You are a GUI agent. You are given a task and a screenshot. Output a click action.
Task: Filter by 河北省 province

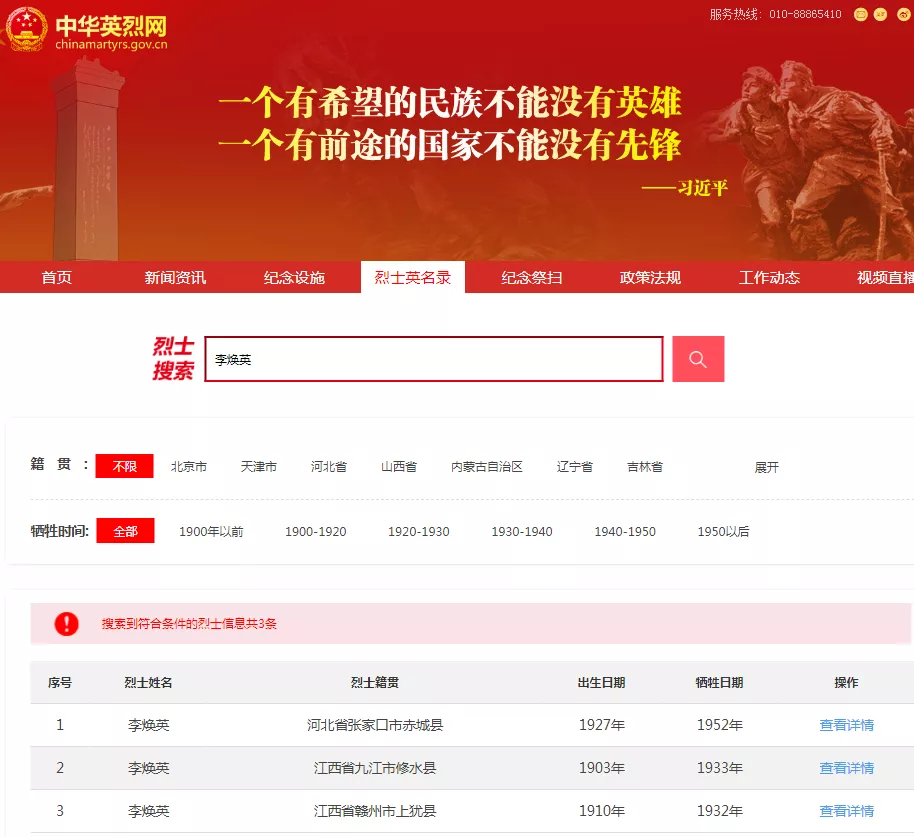coord(328,466)
